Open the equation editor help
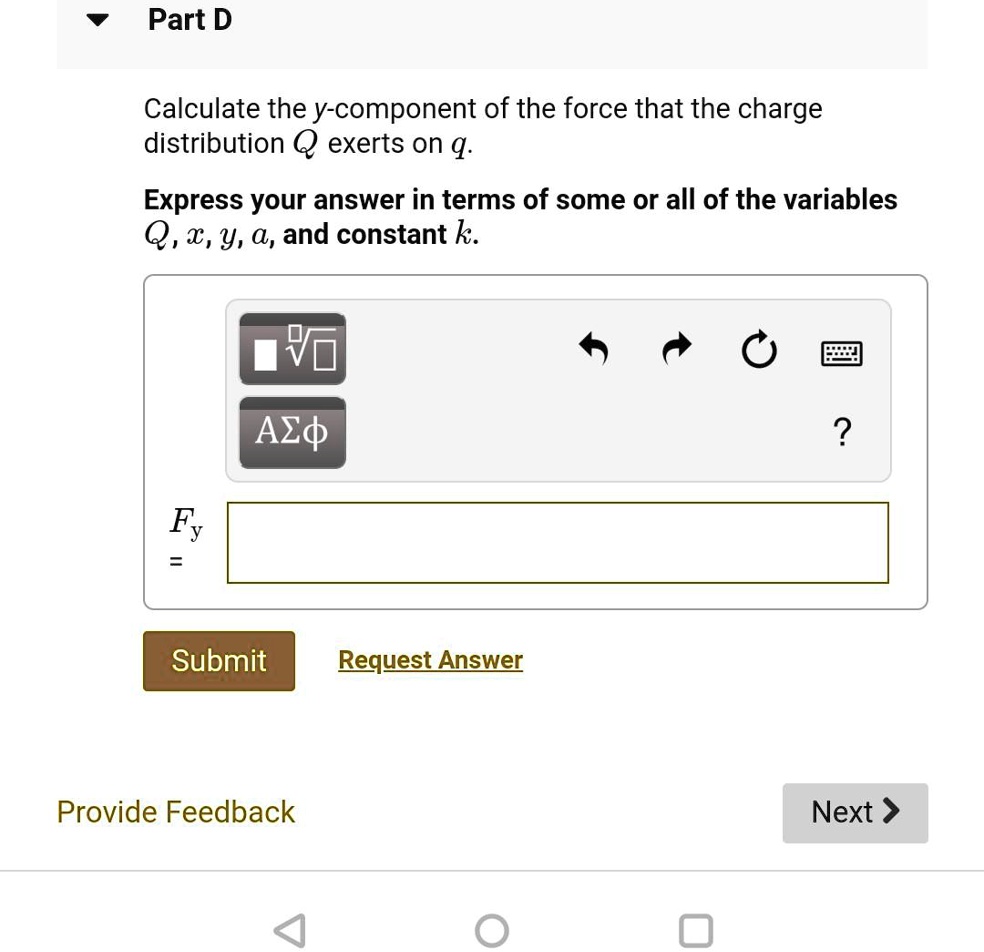Viewport: 984px width, 952px height. point(842,431)
